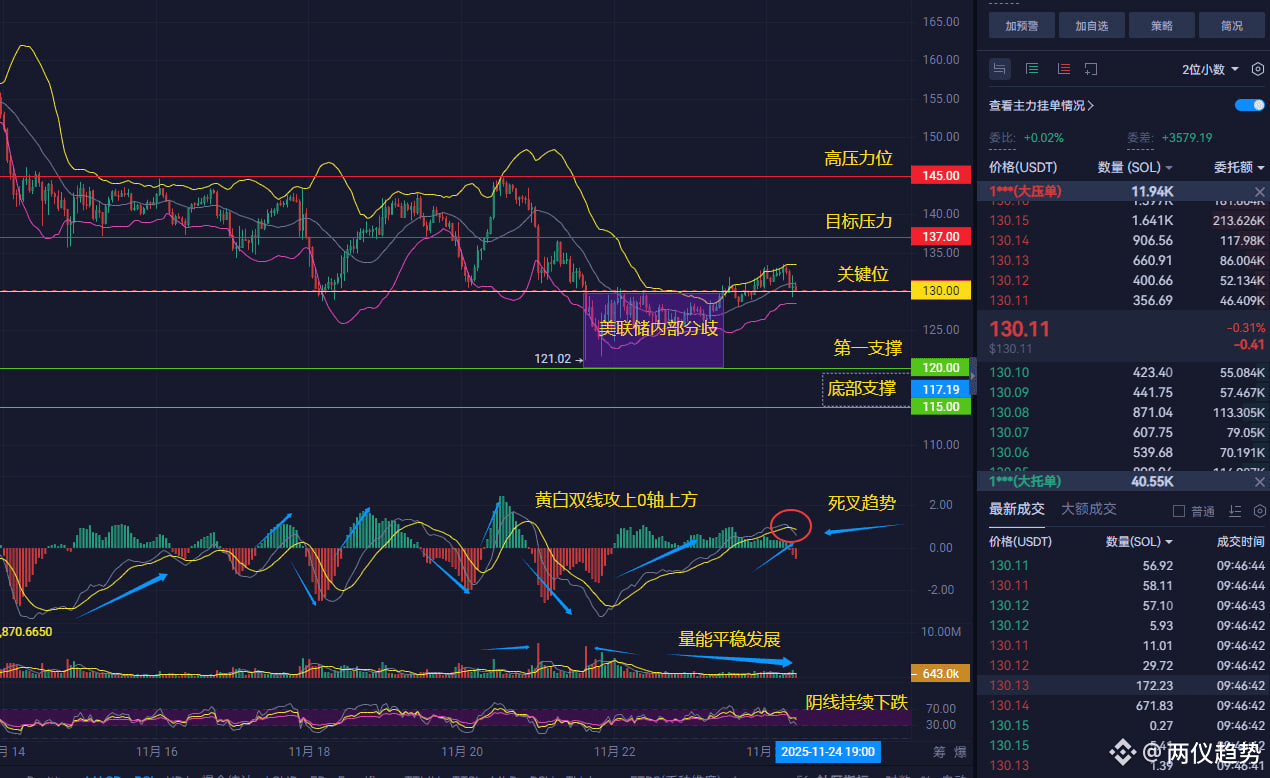Switch to the 大额成交 tab
This screenshot has height=778, width=1270.
click(x=1089, y=509)
